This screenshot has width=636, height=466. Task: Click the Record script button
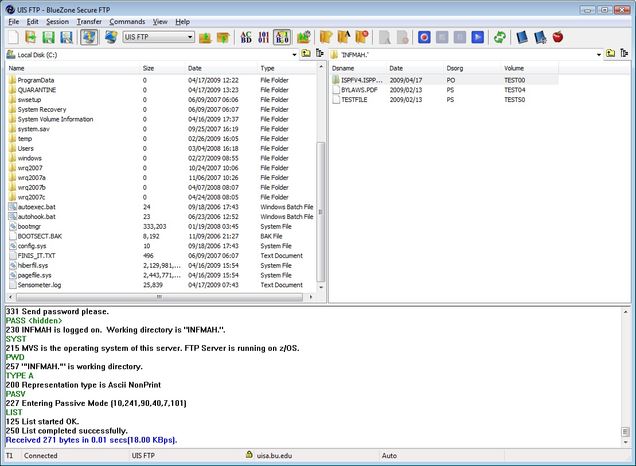[x=424, y=37]
